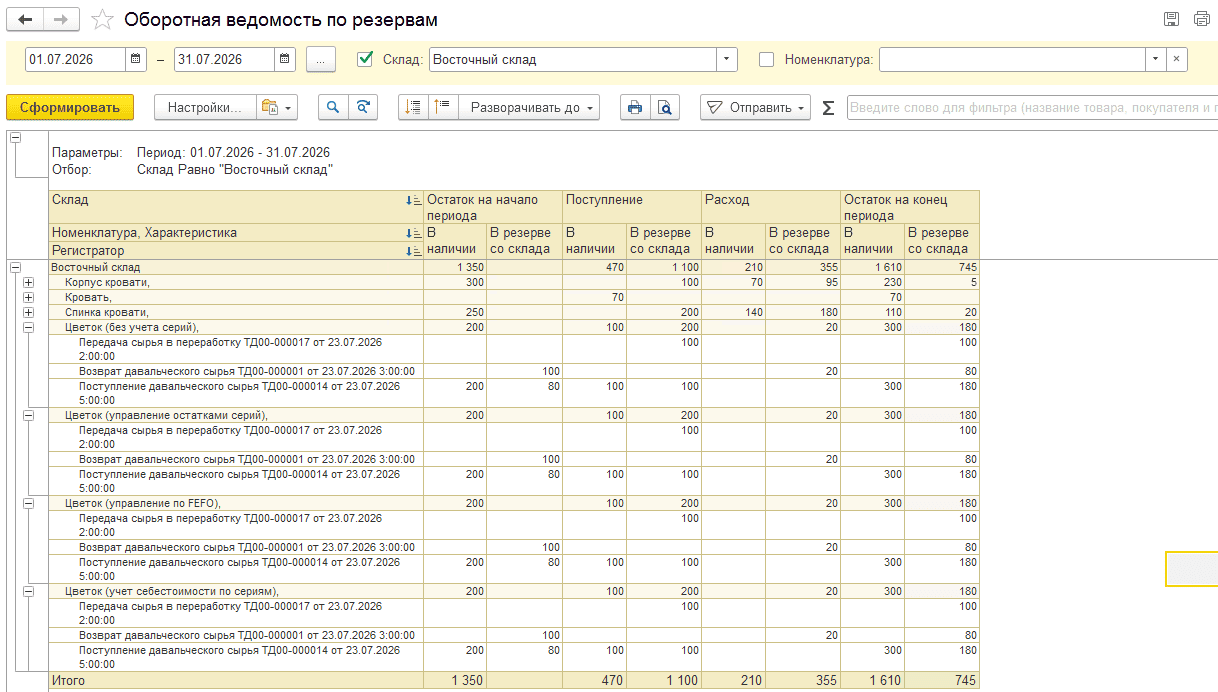Open the Настройки... button
The height and width of the screenshot is (692, 1218).
(205, 108)
